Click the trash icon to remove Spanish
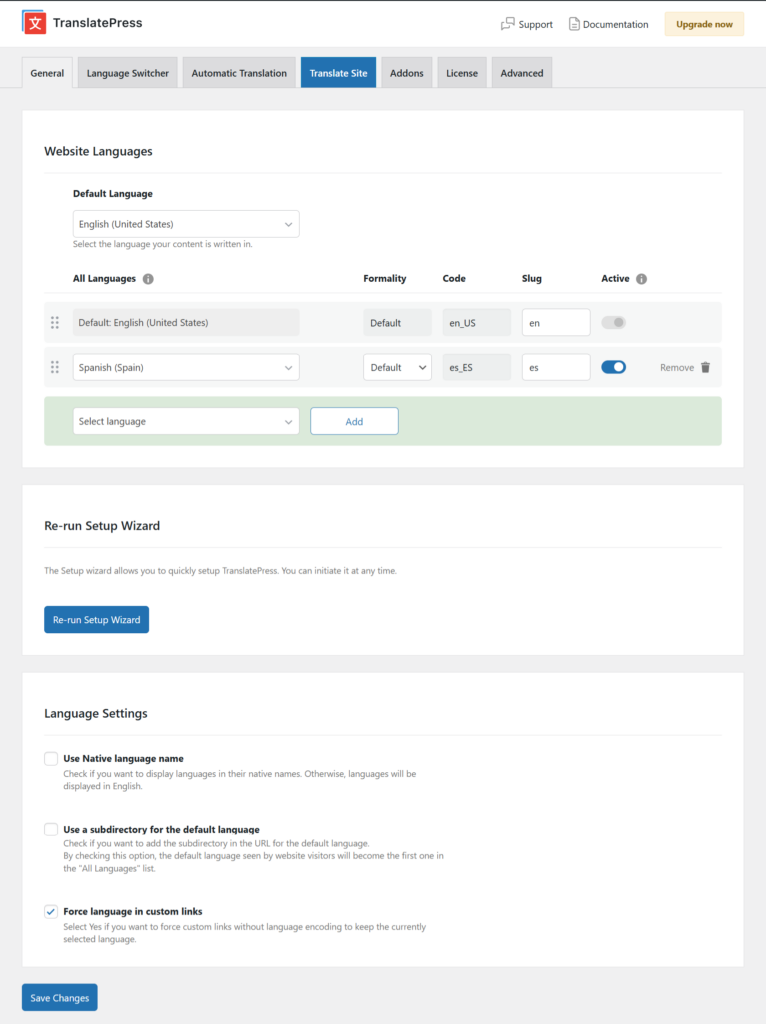This screenshot has height=1024, width=766. click(x=705, y=367)
